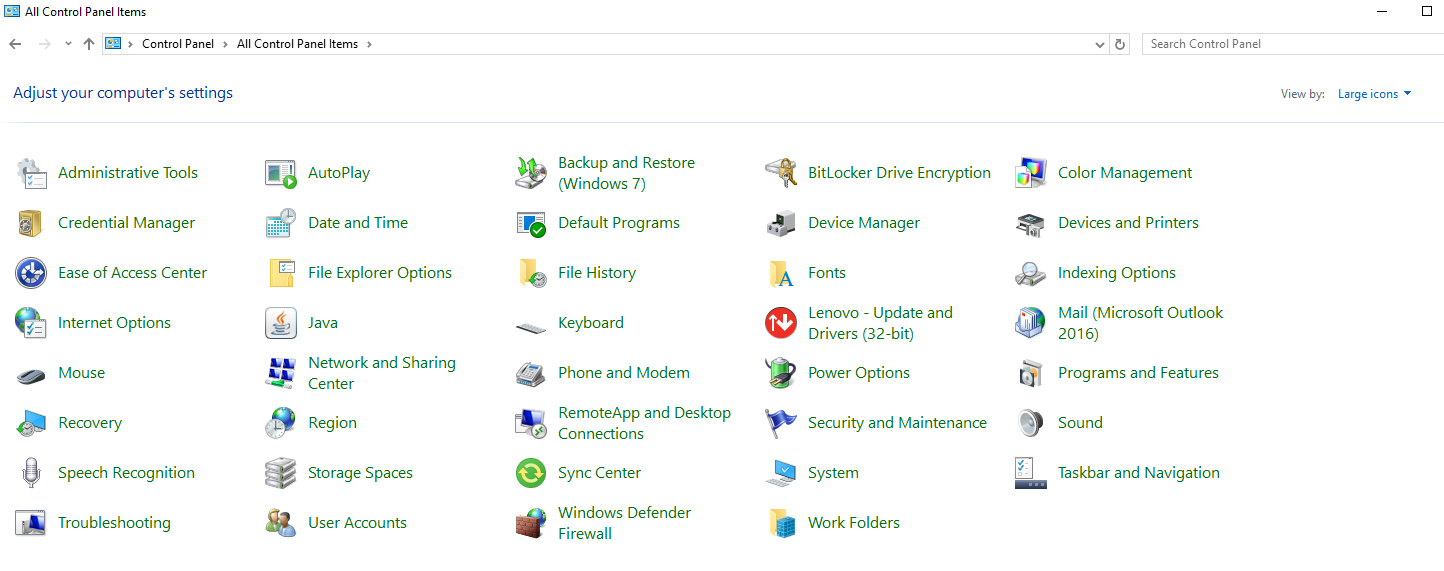Click the BitLocker Drive Encryption icon
The image size is (1444, 571).
[x=781, y=173]
